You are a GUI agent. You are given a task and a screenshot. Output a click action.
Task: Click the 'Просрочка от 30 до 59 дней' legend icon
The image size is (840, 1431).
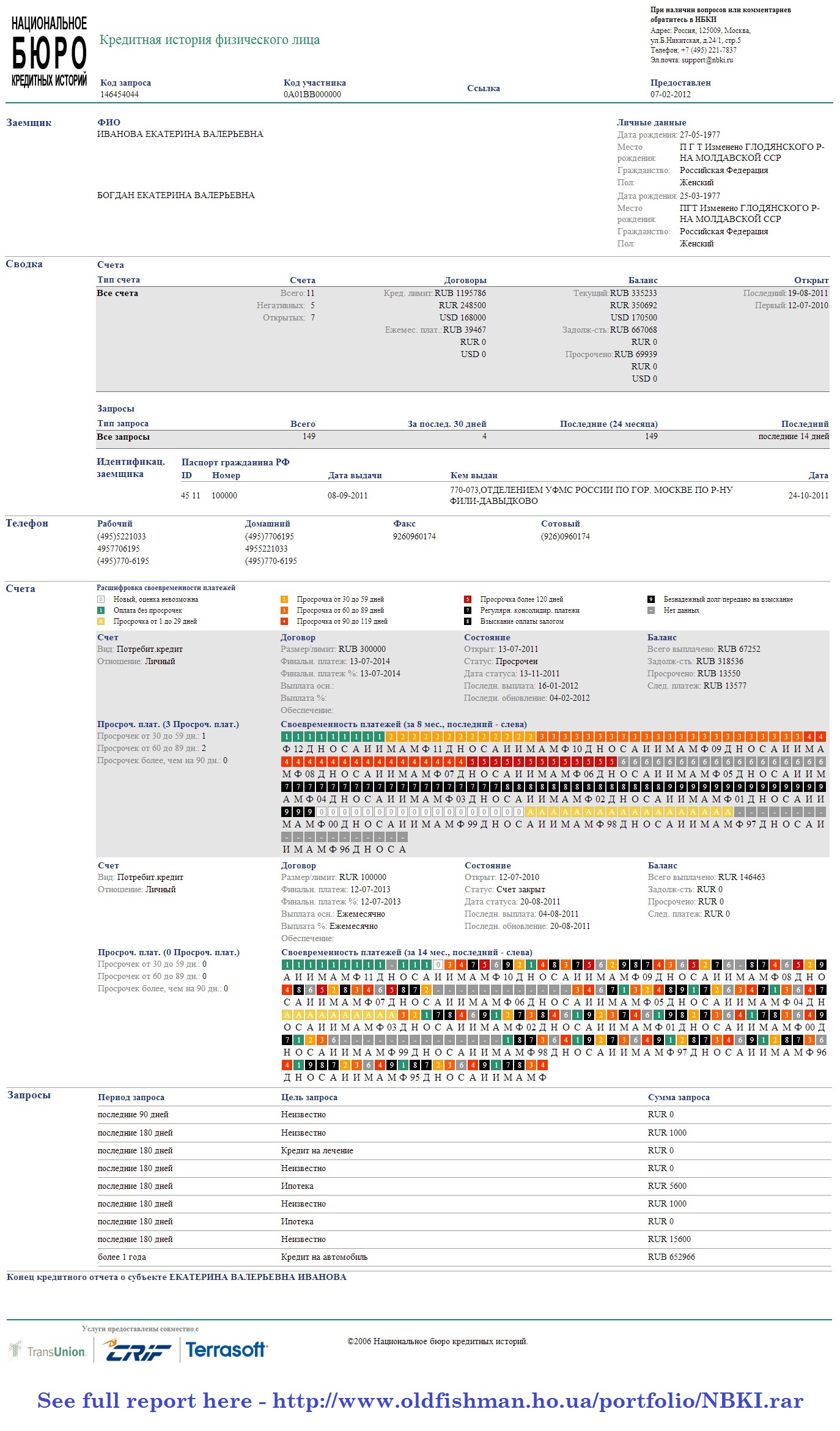pyautogui.click(x=284, y=599)
